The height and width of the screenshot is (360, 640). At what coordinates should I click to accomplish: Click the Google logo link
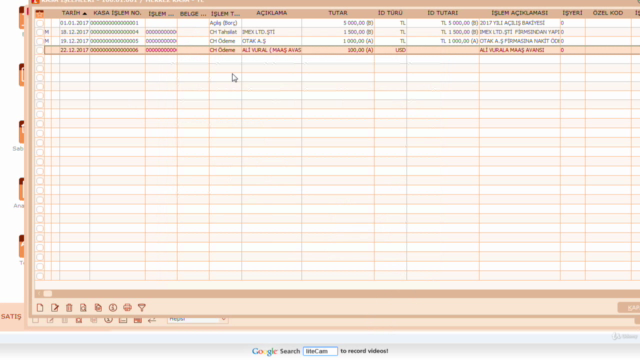(x=264, y=351)
